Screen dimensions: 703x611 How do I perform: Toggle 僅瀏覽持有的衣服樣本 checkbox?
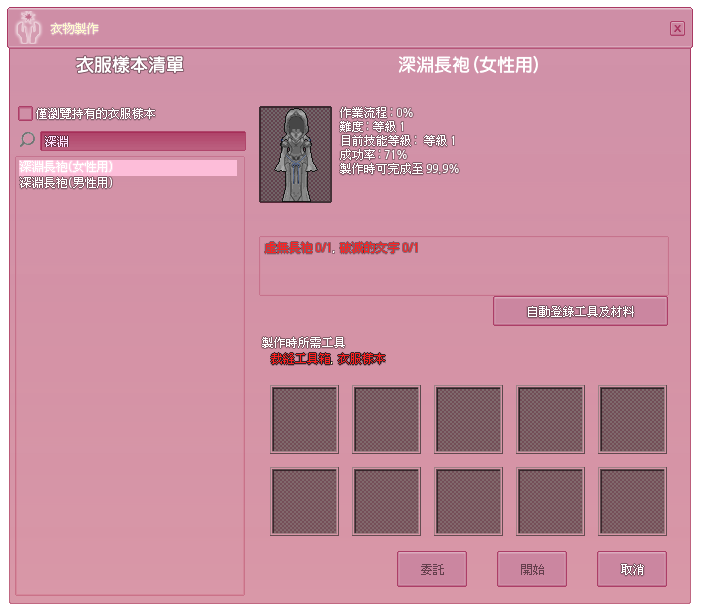point(26,114)
